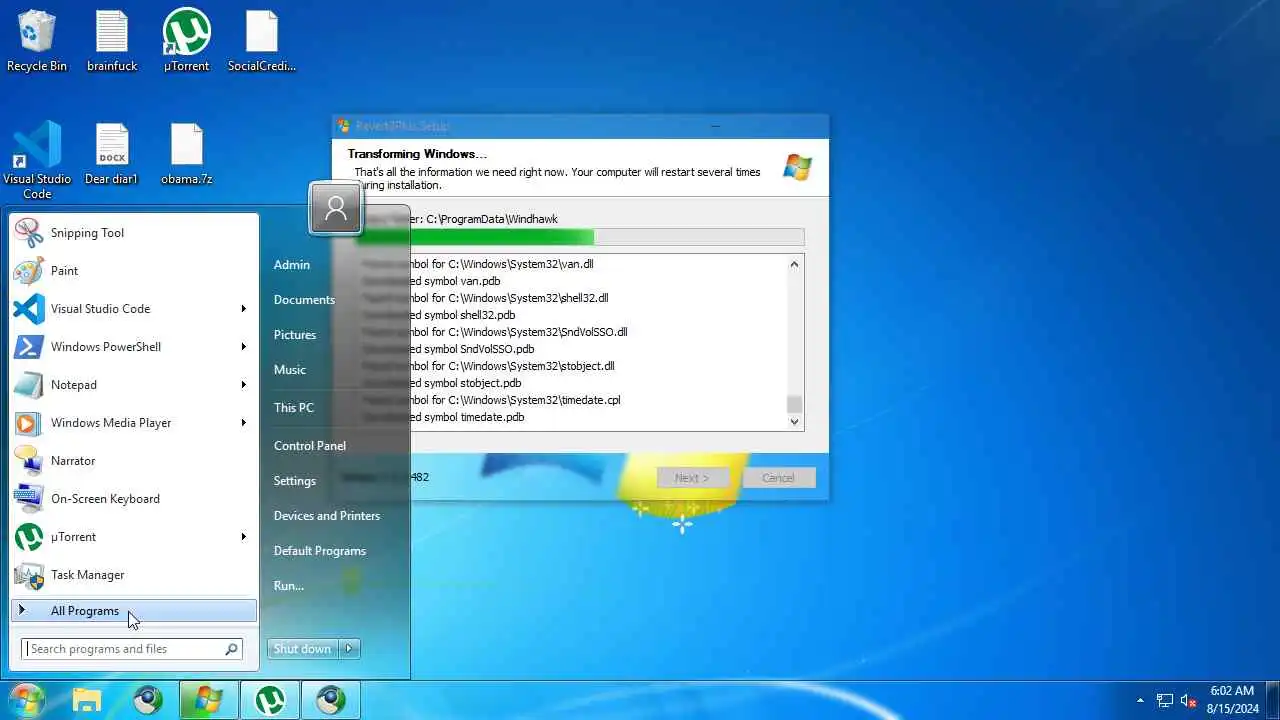Click the log scrollbar thumb in setup window

click(795, 404)
